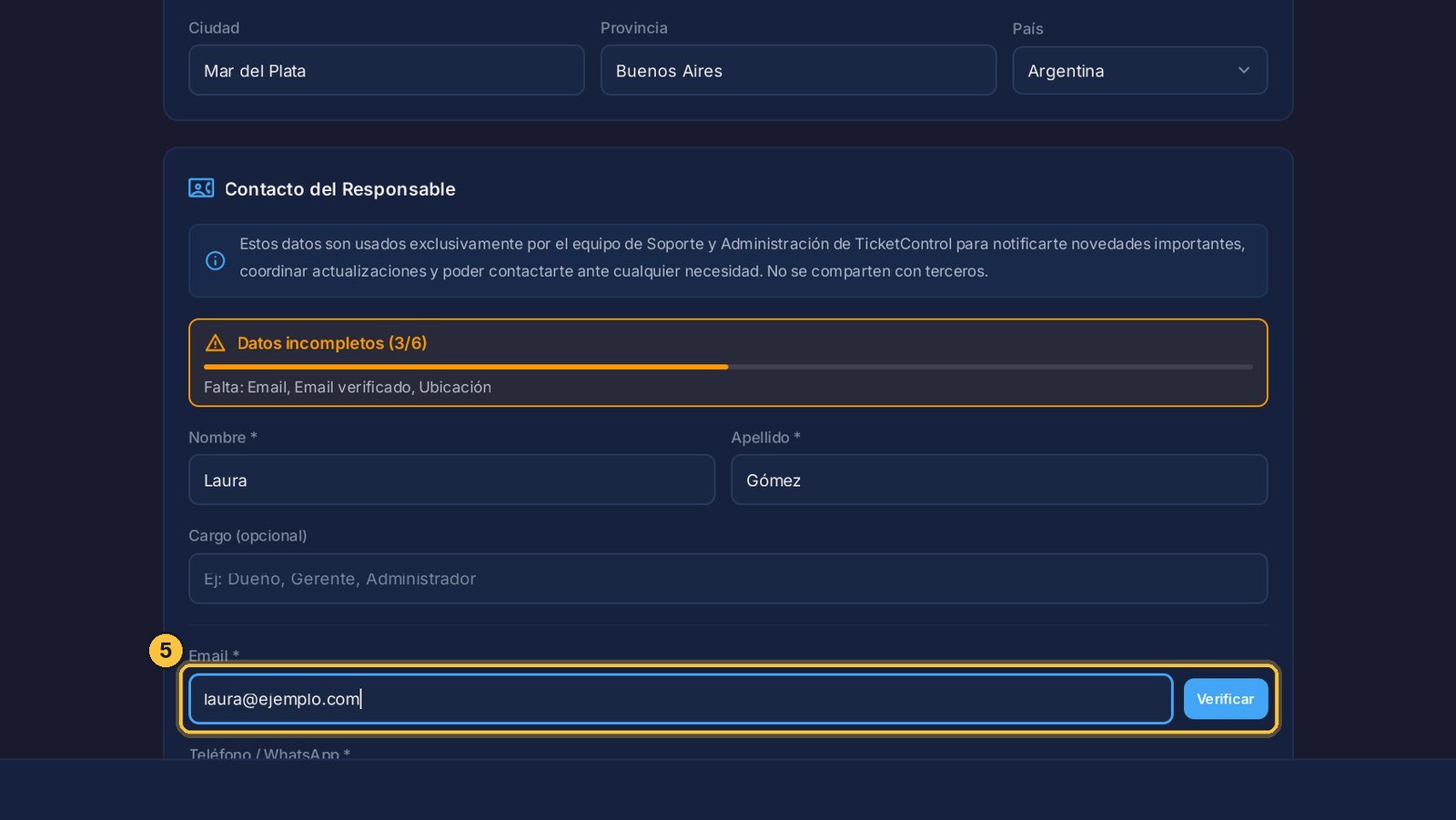Image resolution: width=1456 pixels, height=820 pixels.
Task: Click the 'Contacto del Responsable' heading
Action: click(x=340, y=189)
